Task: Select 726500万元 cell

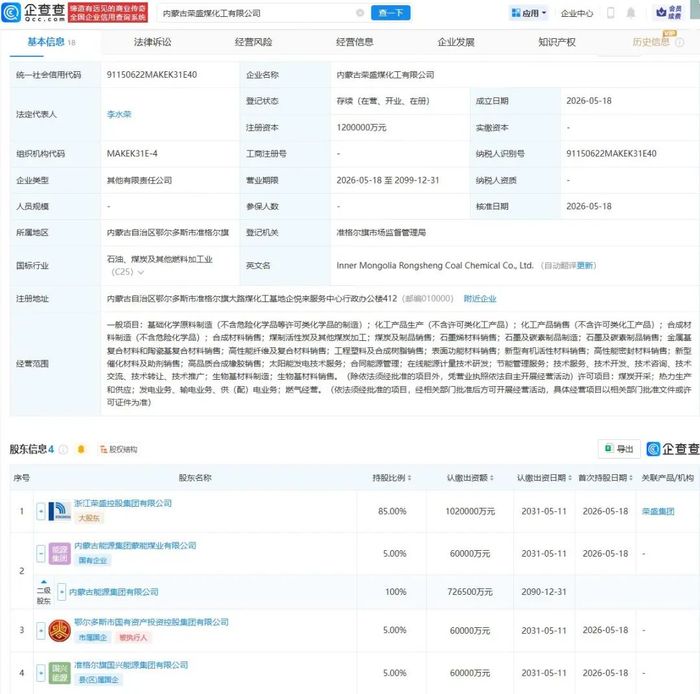Action: [x=470, y=592]
